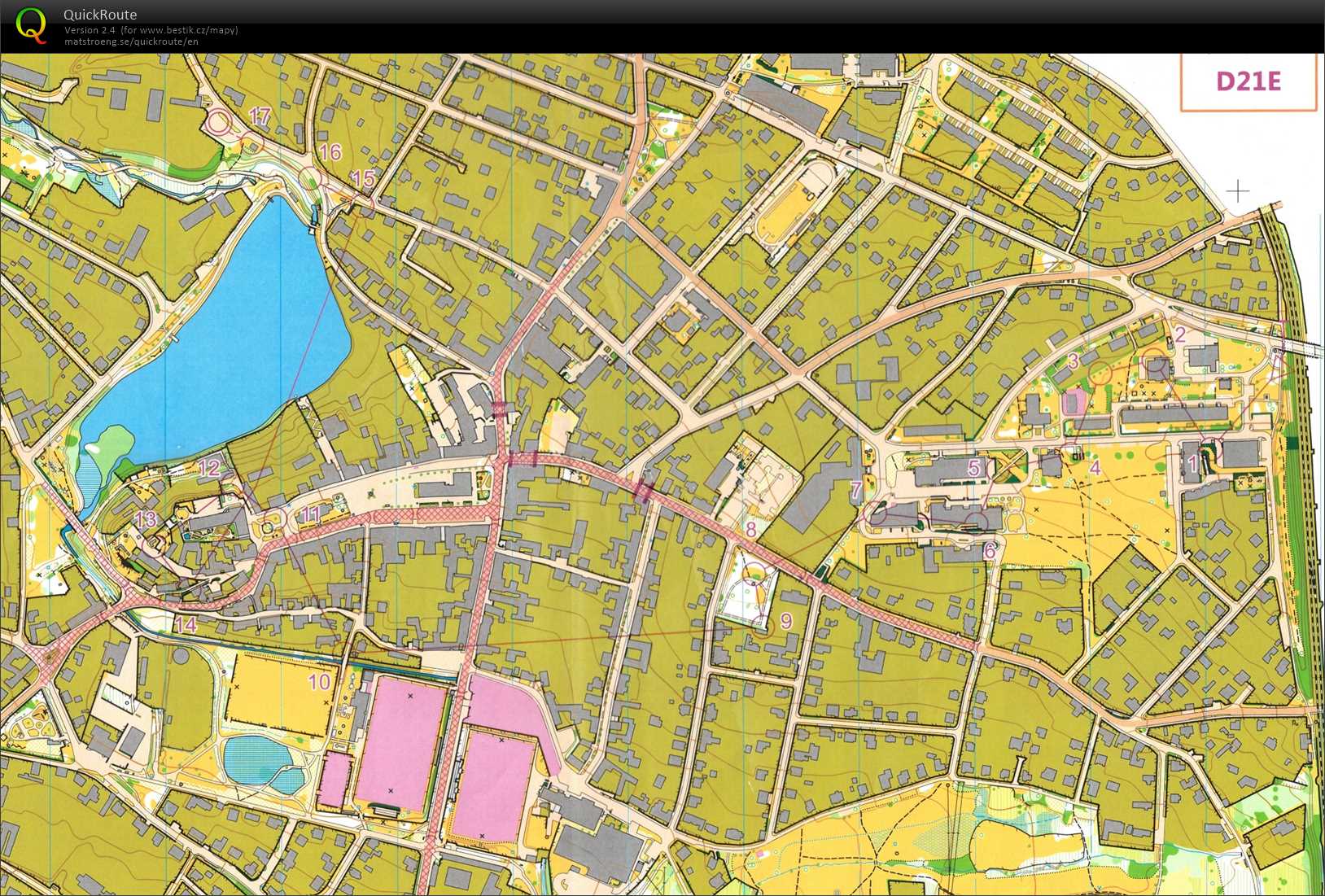Click the oval running track on map
This screenshot has height=896, width=1325.
point(795,203)
